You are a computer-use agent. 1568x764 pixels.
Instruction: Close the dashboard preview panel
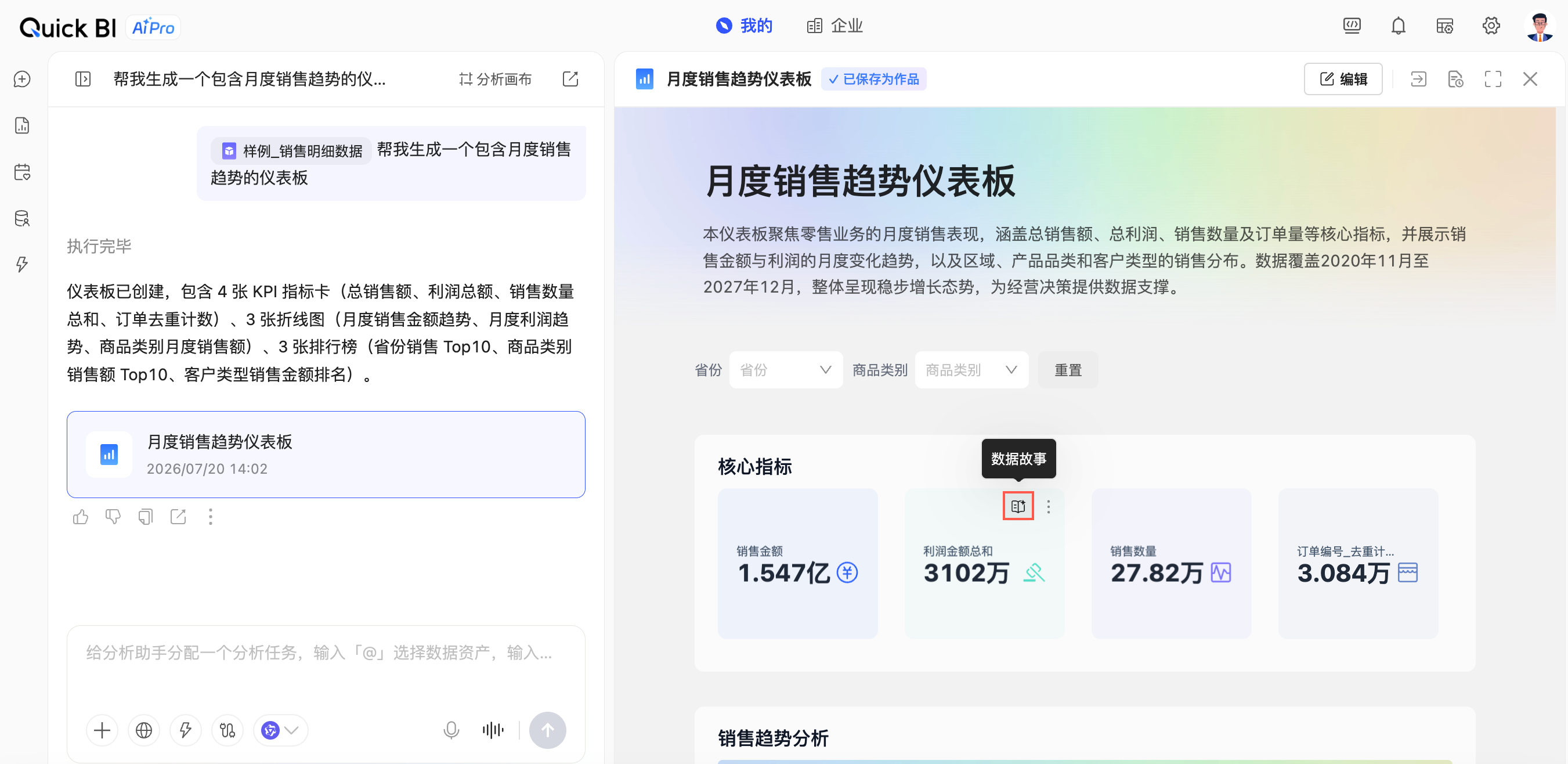pyautogui.click(x=1530, y=79)
